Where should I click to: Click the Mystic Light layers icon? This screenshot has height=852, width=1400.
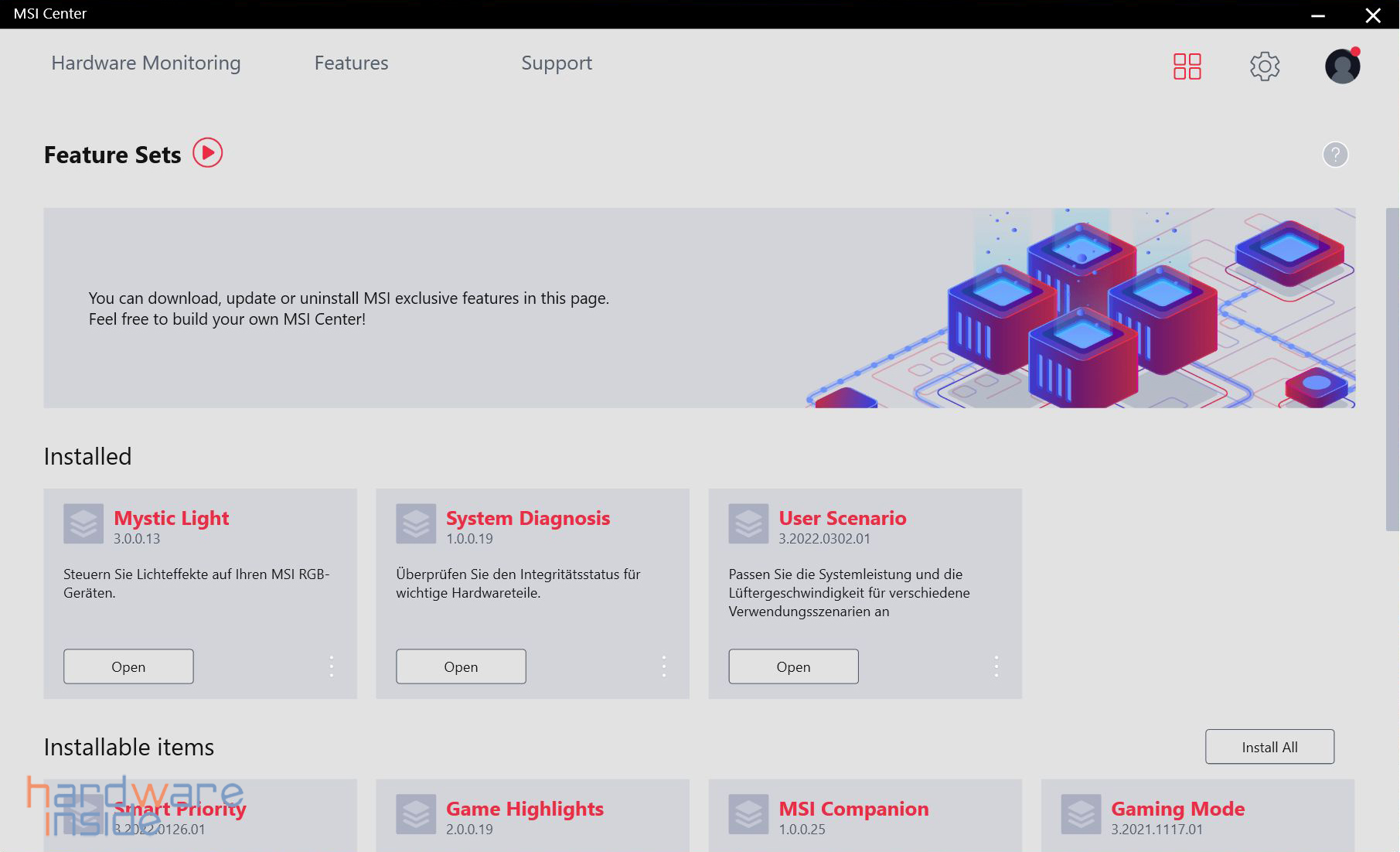(x=83, y=524)
